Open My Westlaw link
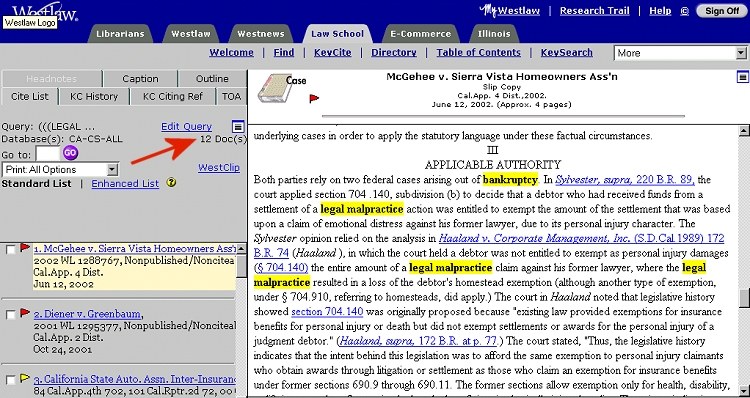Viewport: 750px width, 398px height. [509, 11]
